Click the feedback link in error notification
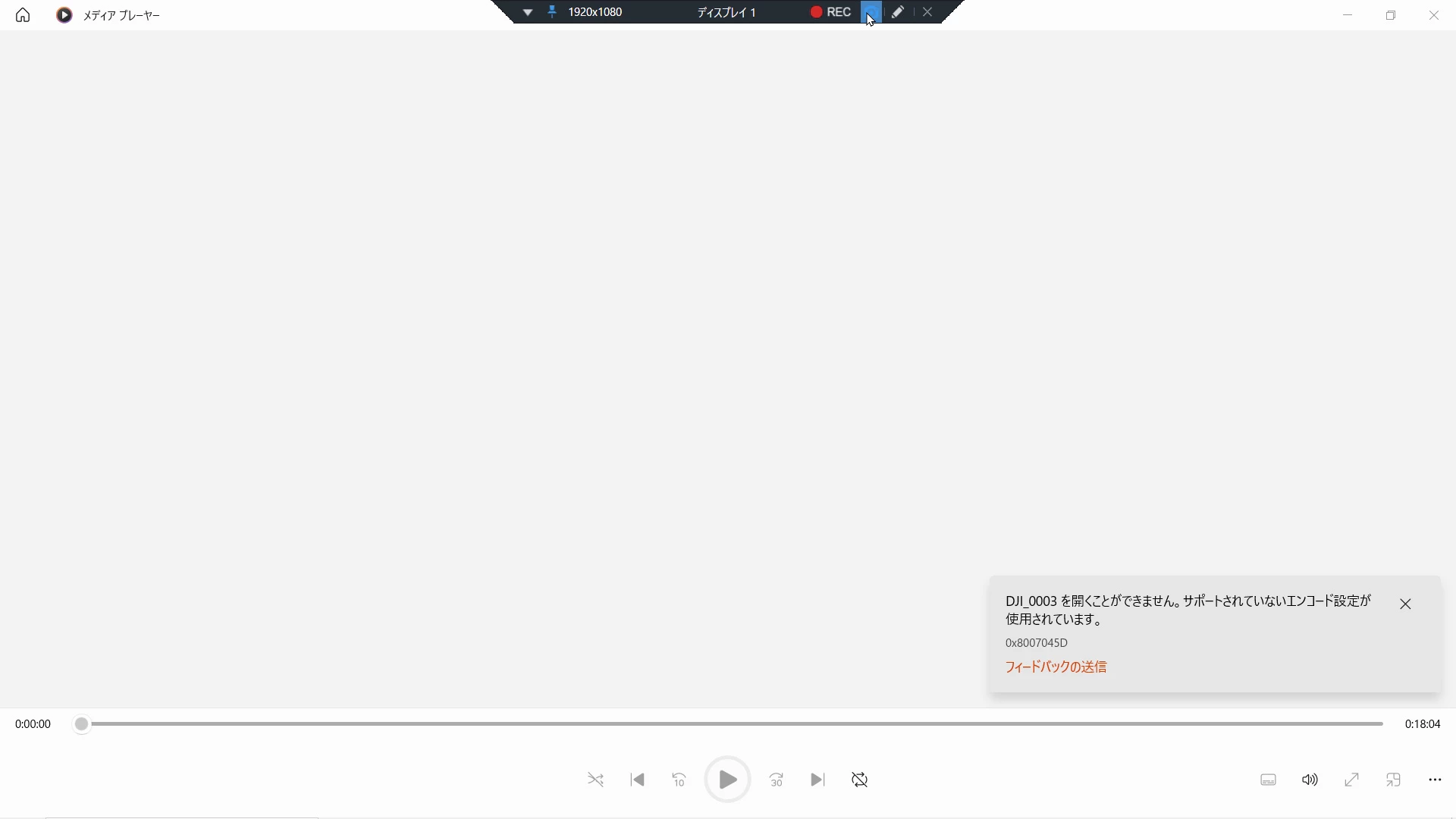 (1056, 667)
